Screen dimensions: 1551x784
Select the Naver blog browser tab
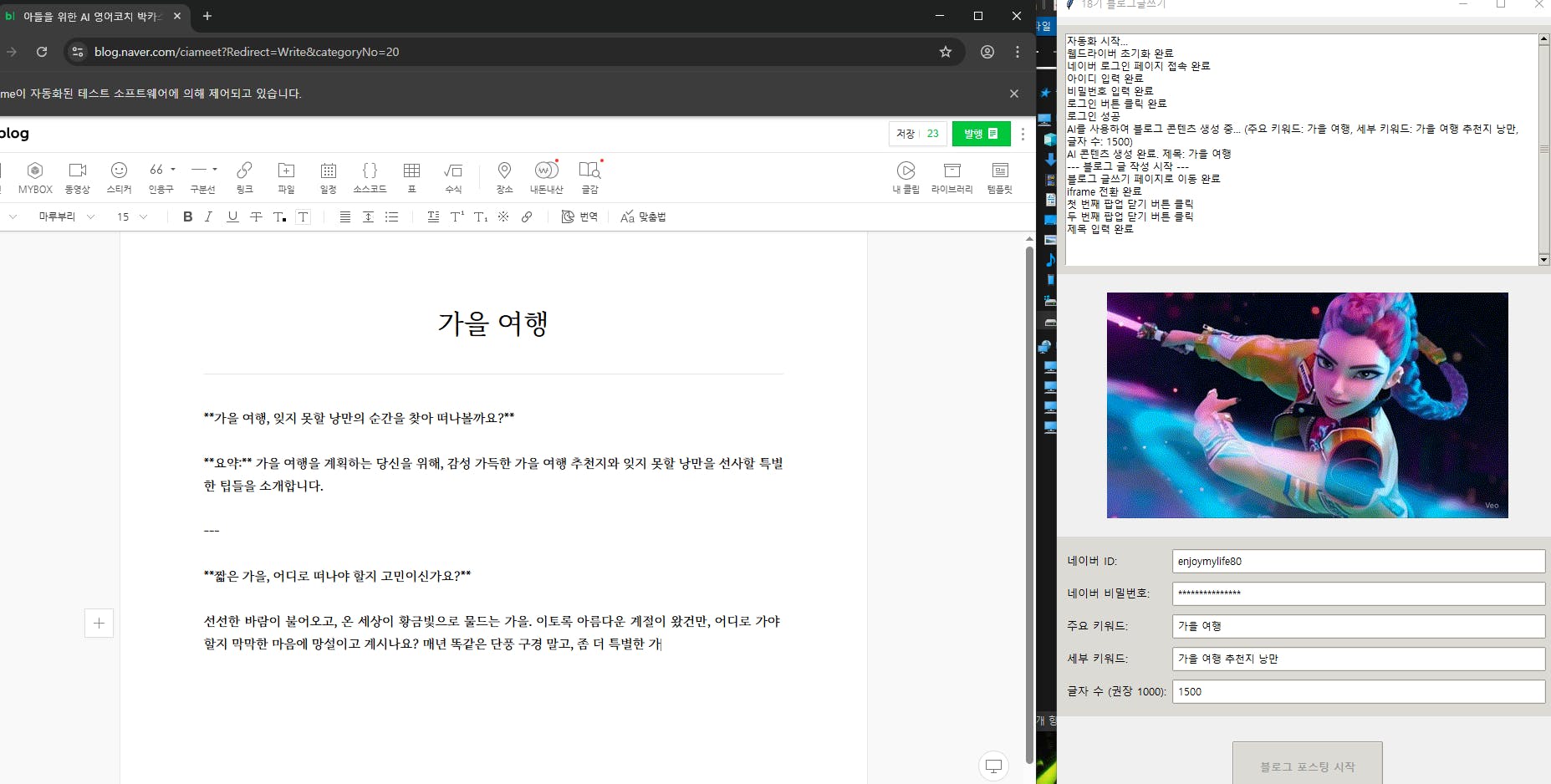tap(92, 17)
